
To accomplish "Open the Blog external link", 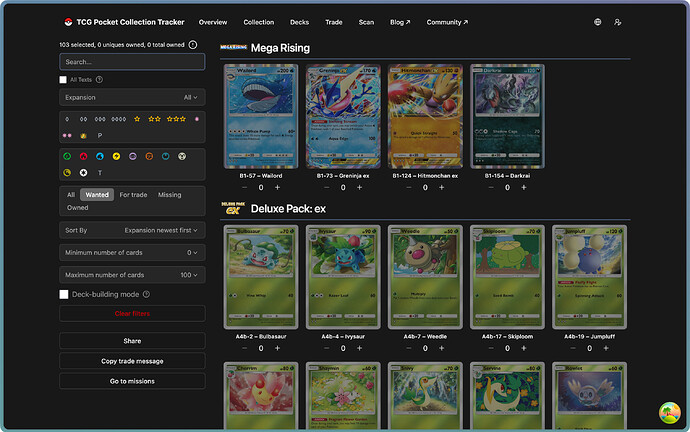I will tap(400, 22).
